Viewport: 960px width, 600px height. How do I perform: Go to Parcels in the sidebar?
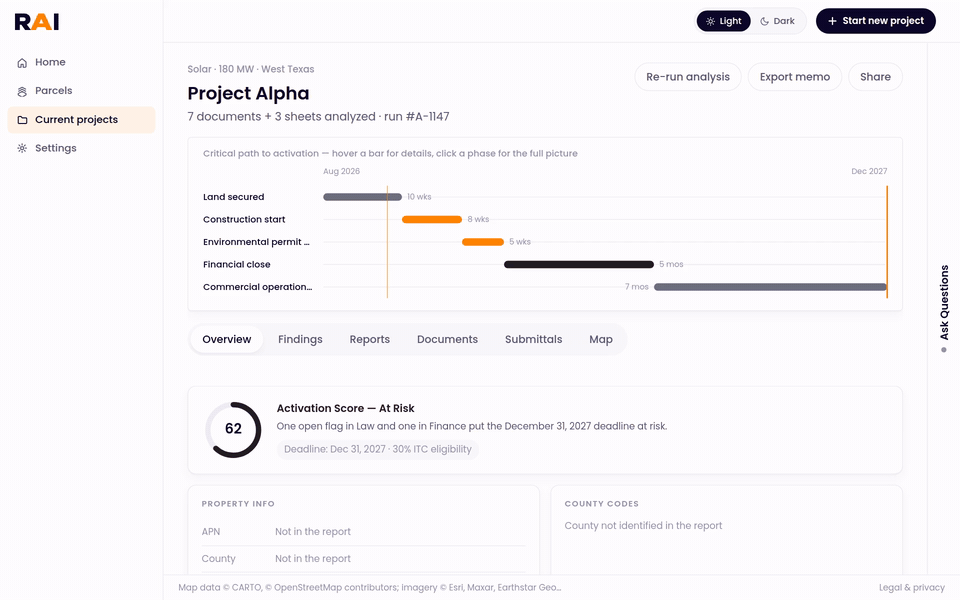[81, 91]
